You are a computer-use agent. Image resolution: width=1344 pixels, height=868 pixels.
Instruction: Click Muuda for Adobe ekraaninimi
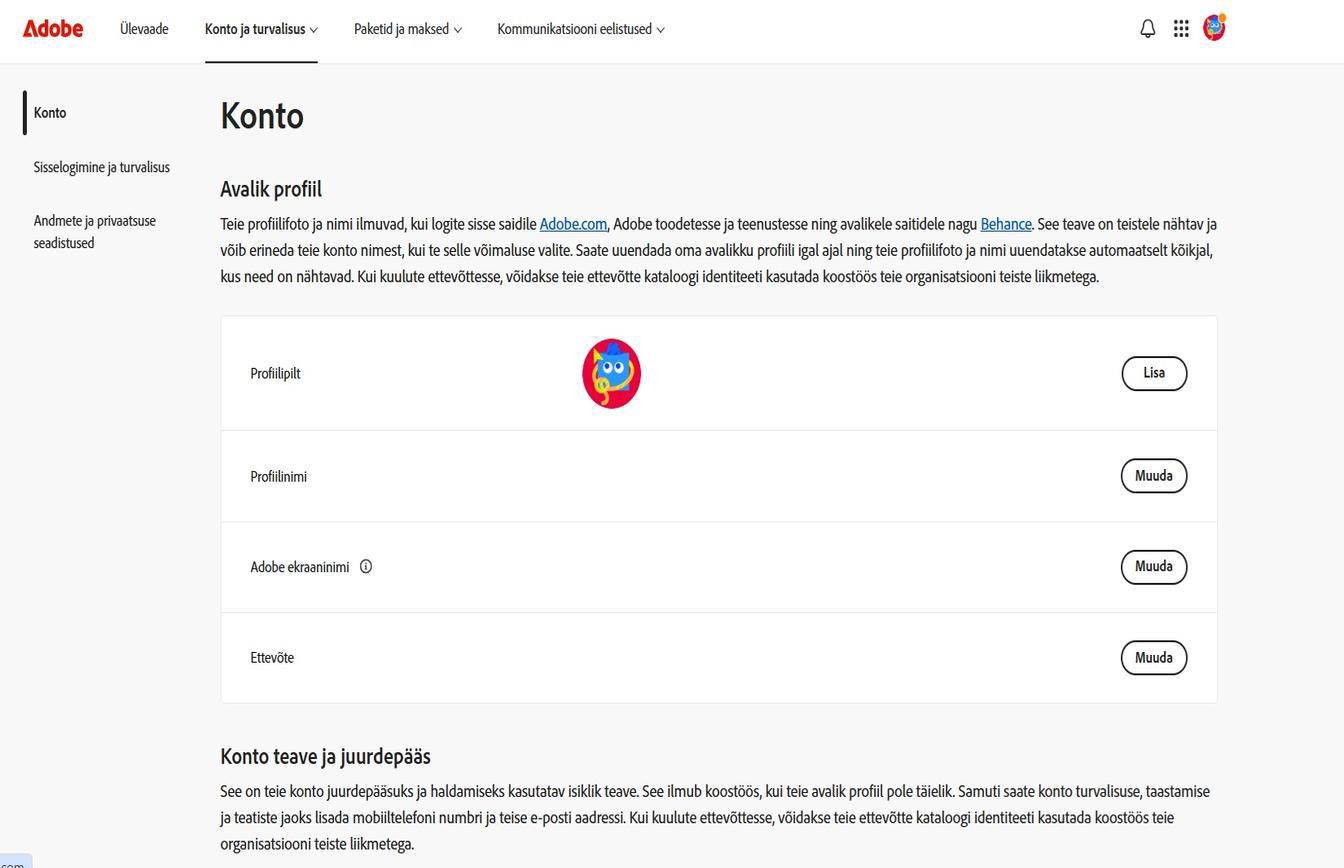1153,567
